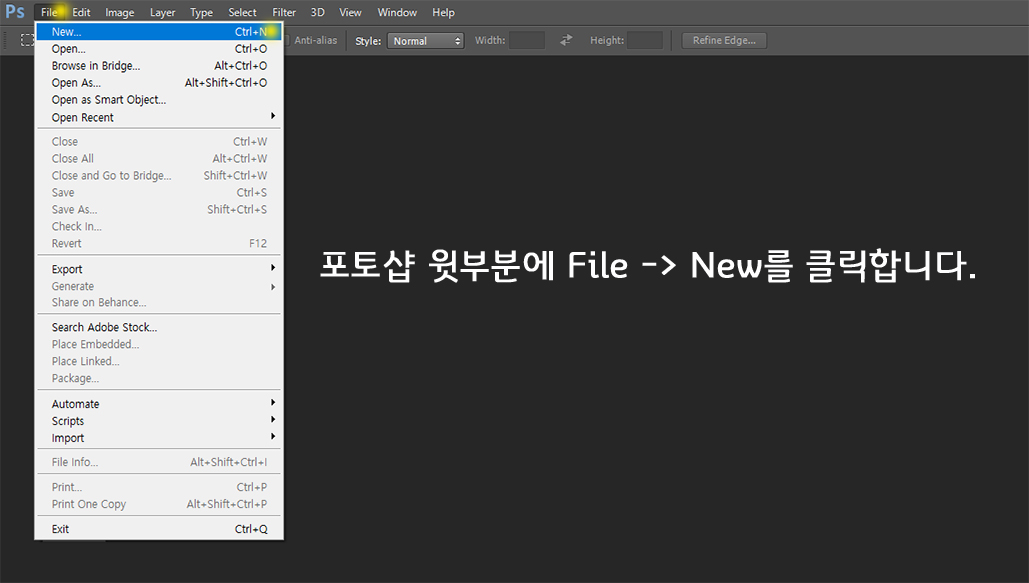Click the File Info... entry
Viewport: 1029px width, 583px height.
point(159,462)
